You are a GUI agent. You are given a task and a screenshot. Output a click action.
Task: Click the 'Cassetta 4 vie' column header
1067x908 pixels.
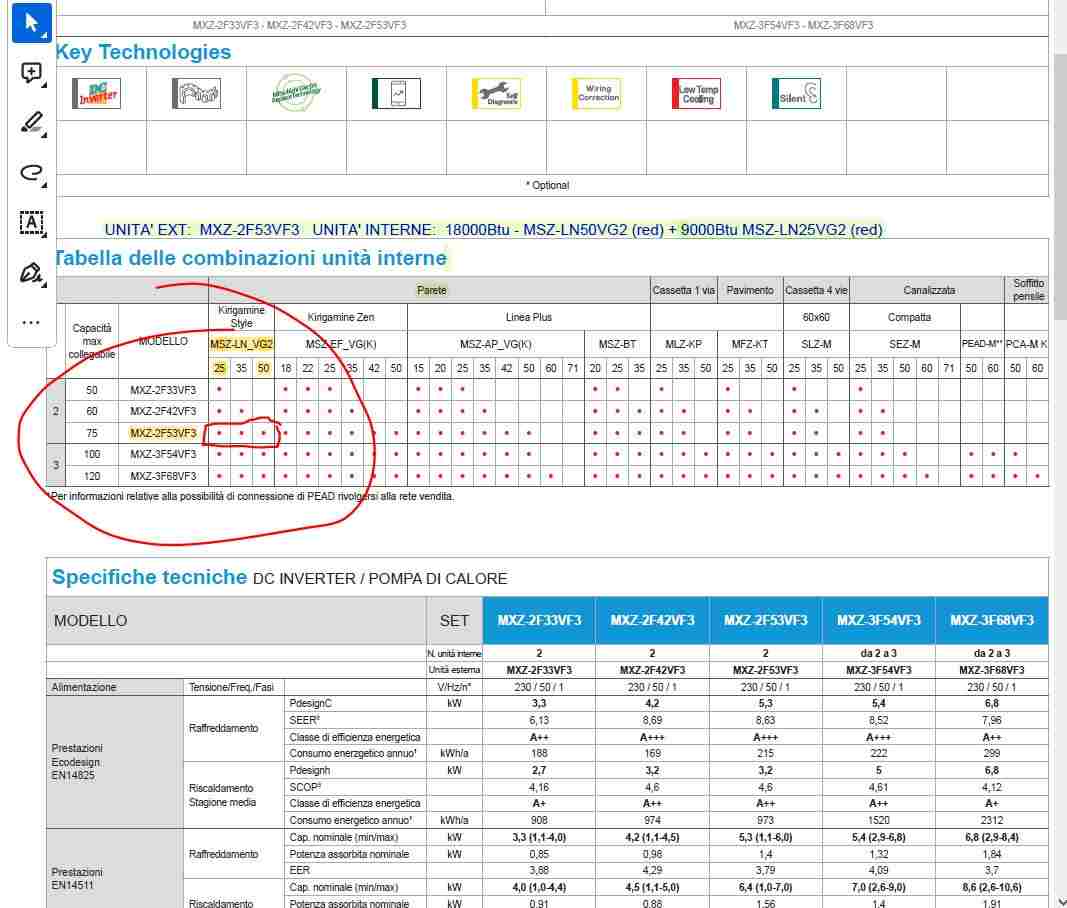[x=816, y=291]
